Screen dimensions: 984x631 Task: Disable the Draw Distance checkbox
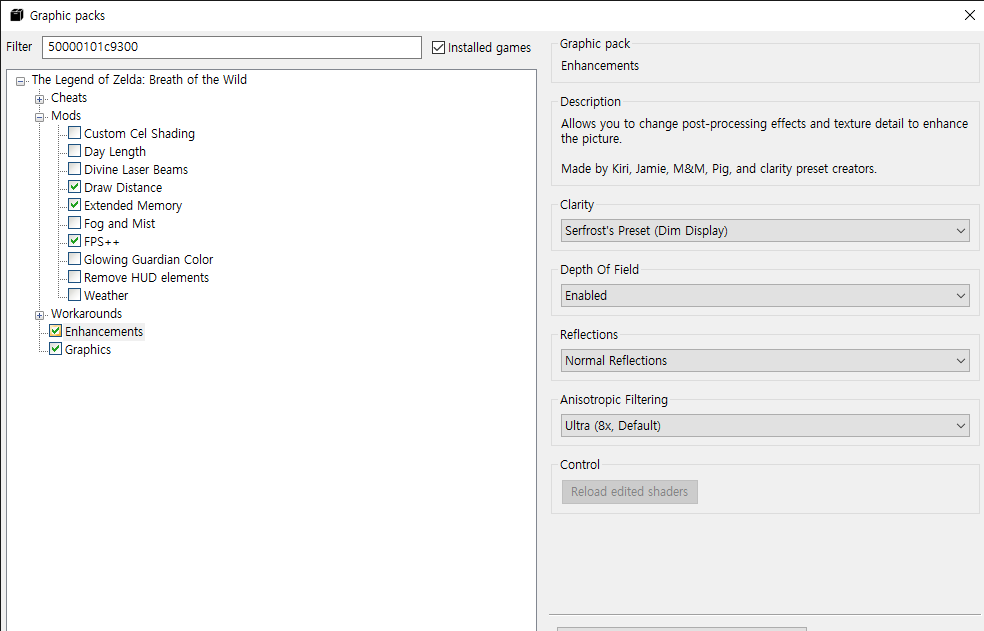coord(75,187)
